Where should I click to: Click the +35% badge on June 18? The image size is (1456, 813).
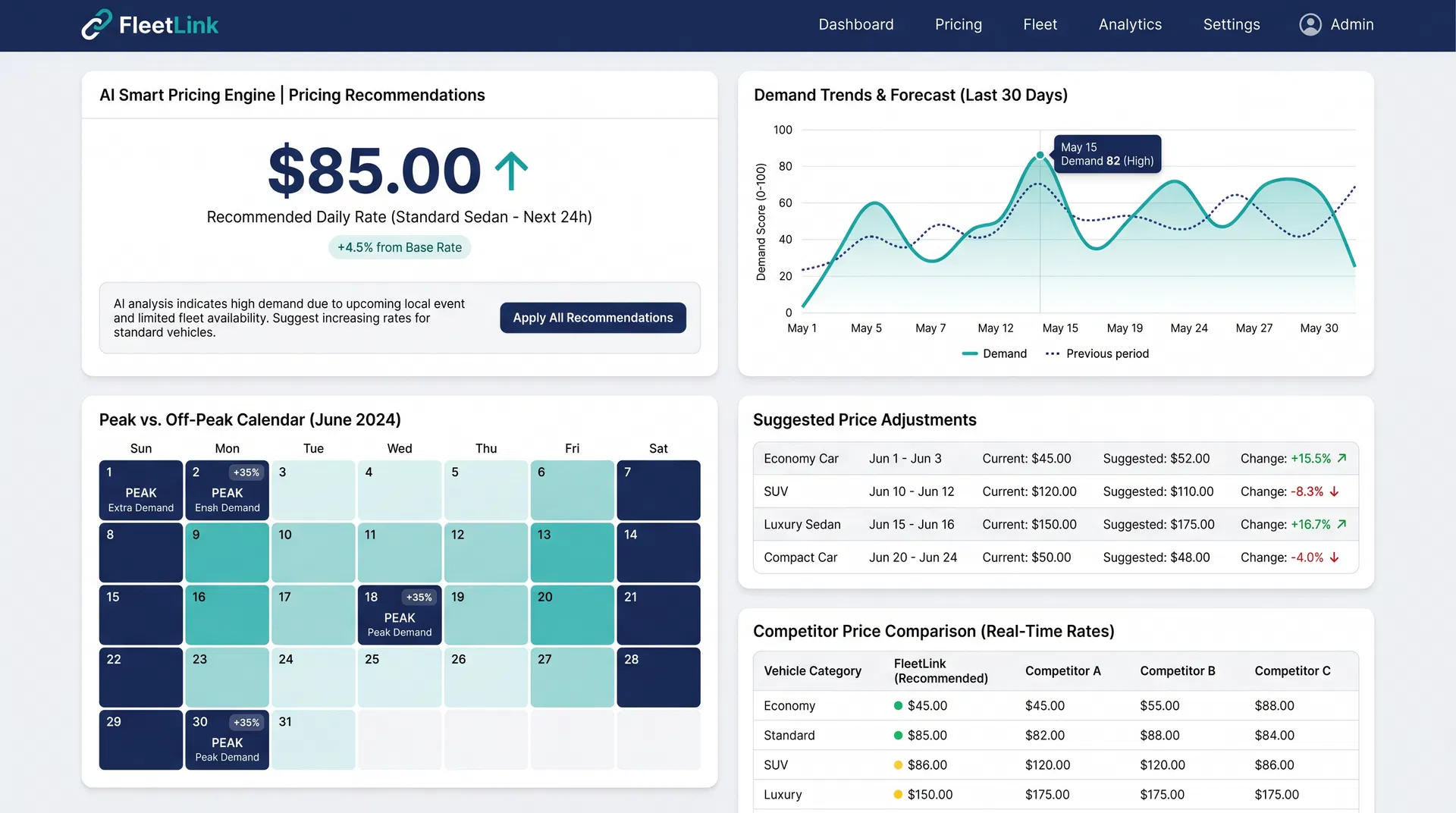[419, 597]
